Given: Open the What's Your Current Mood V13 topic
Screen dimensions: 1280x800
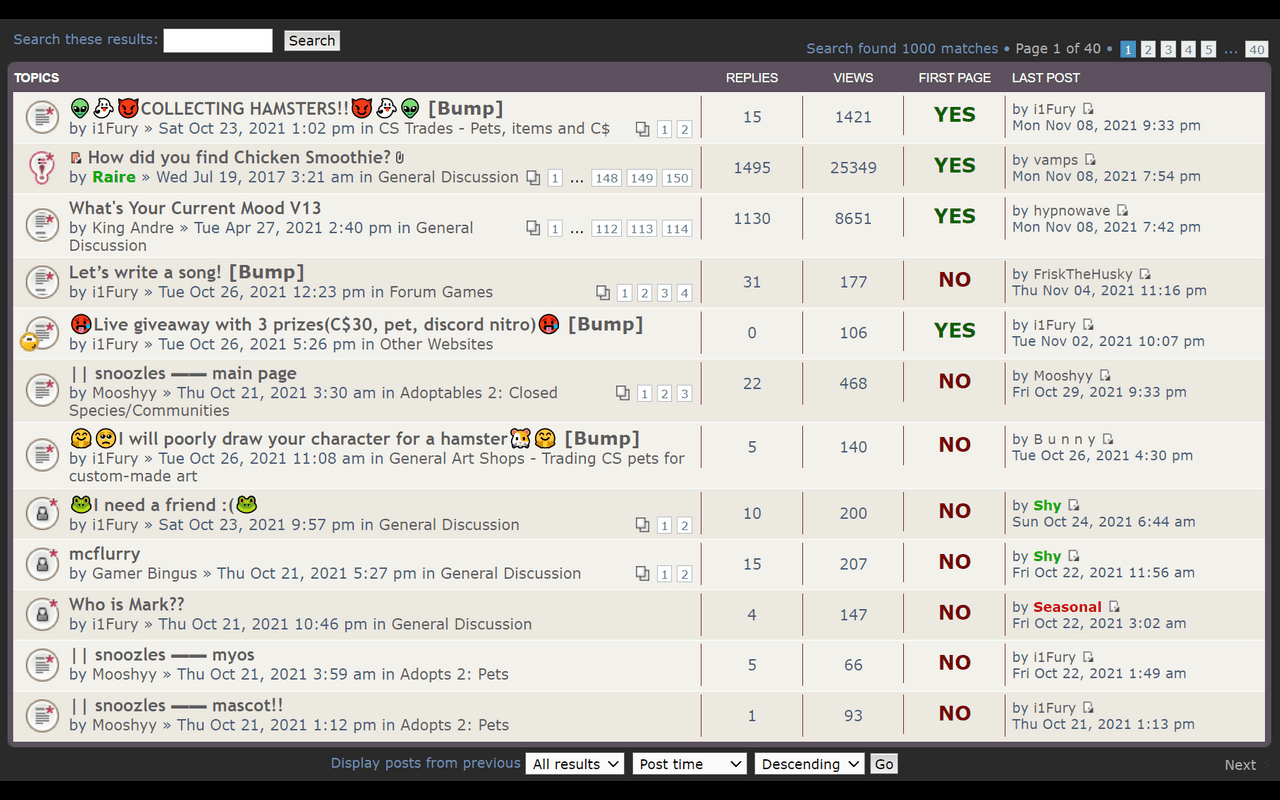Looking at the screenshot, I should [x=195, y=208].
